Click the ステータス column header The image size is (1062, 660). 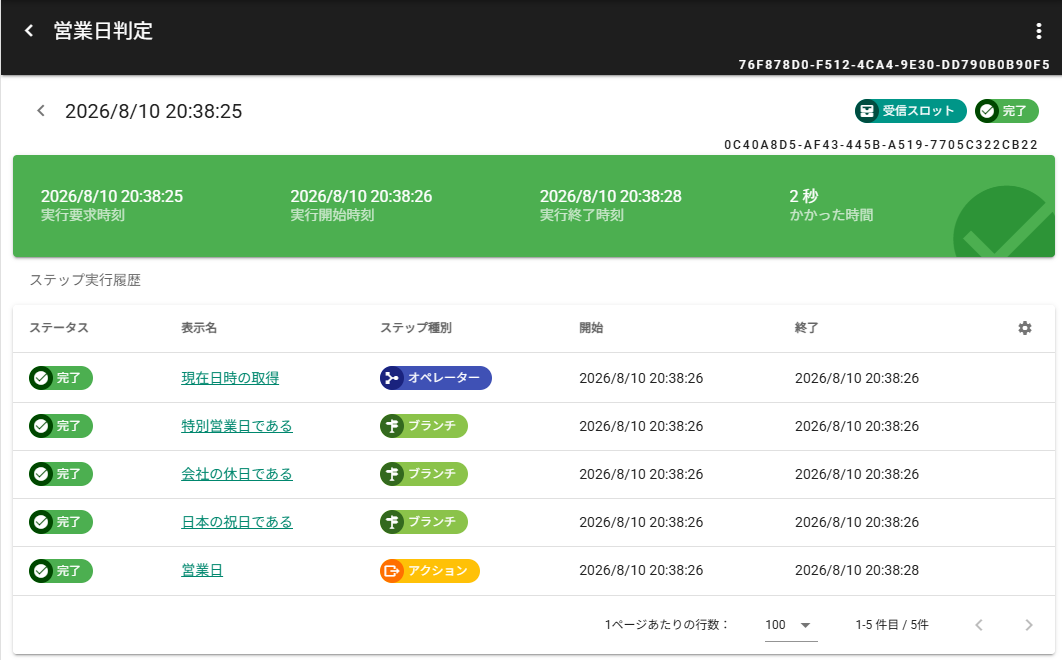point(59,328)
